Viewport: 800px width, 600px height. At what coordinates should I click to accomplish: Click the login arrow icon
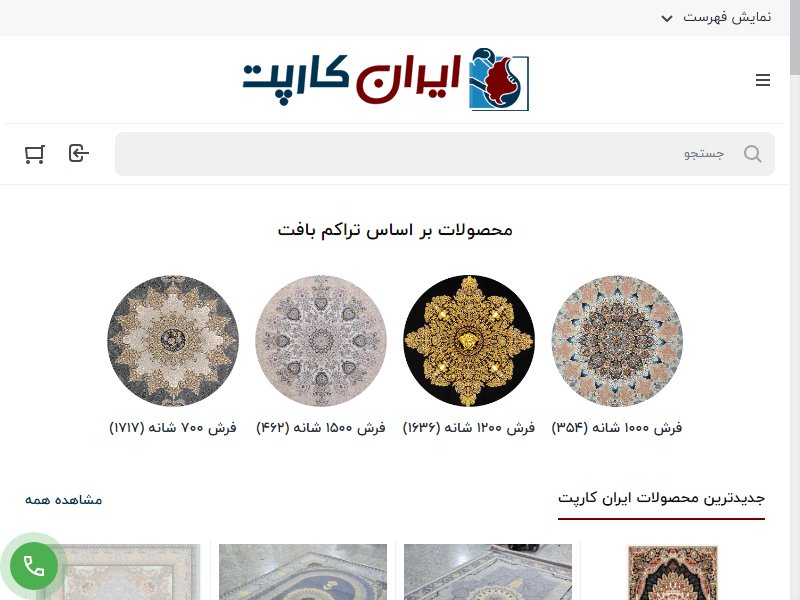[79, 153]
